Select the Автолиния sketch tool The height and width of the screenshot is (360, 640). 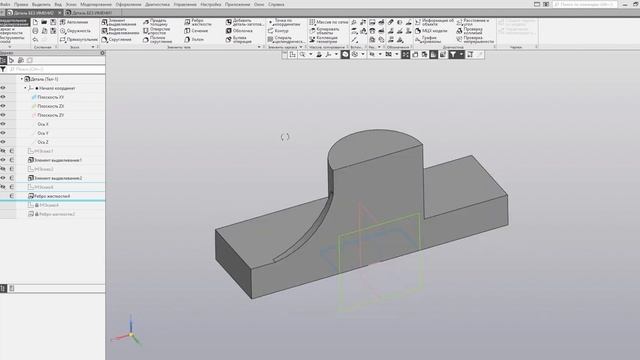[74, 22]
